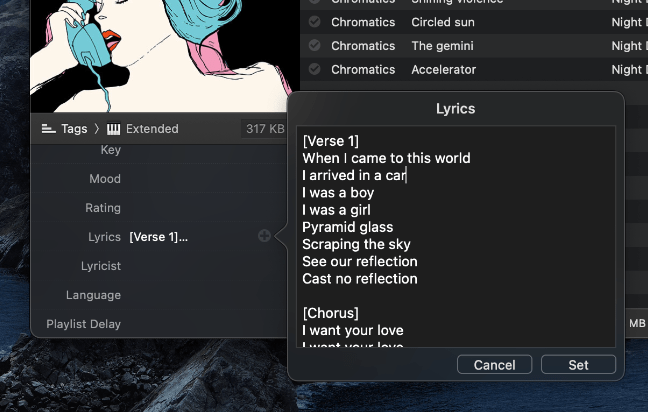
Task: Click the breadcrumb chevron after Tags
Action: tap(97, 129)
